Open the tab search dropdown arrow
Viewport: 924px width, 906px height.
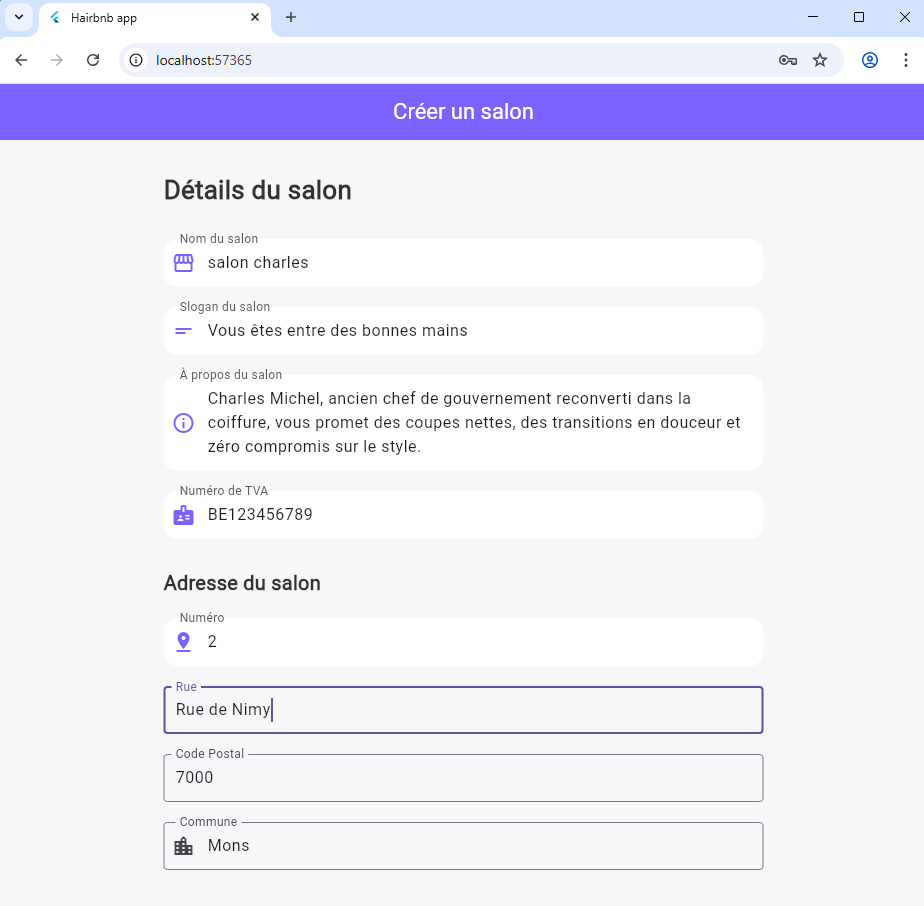click(x=18, y=17)
